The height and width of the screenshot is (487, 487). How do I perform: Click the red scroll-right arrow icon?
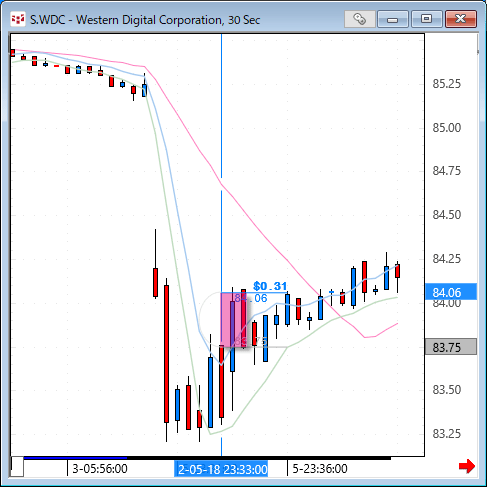point(467,466)
